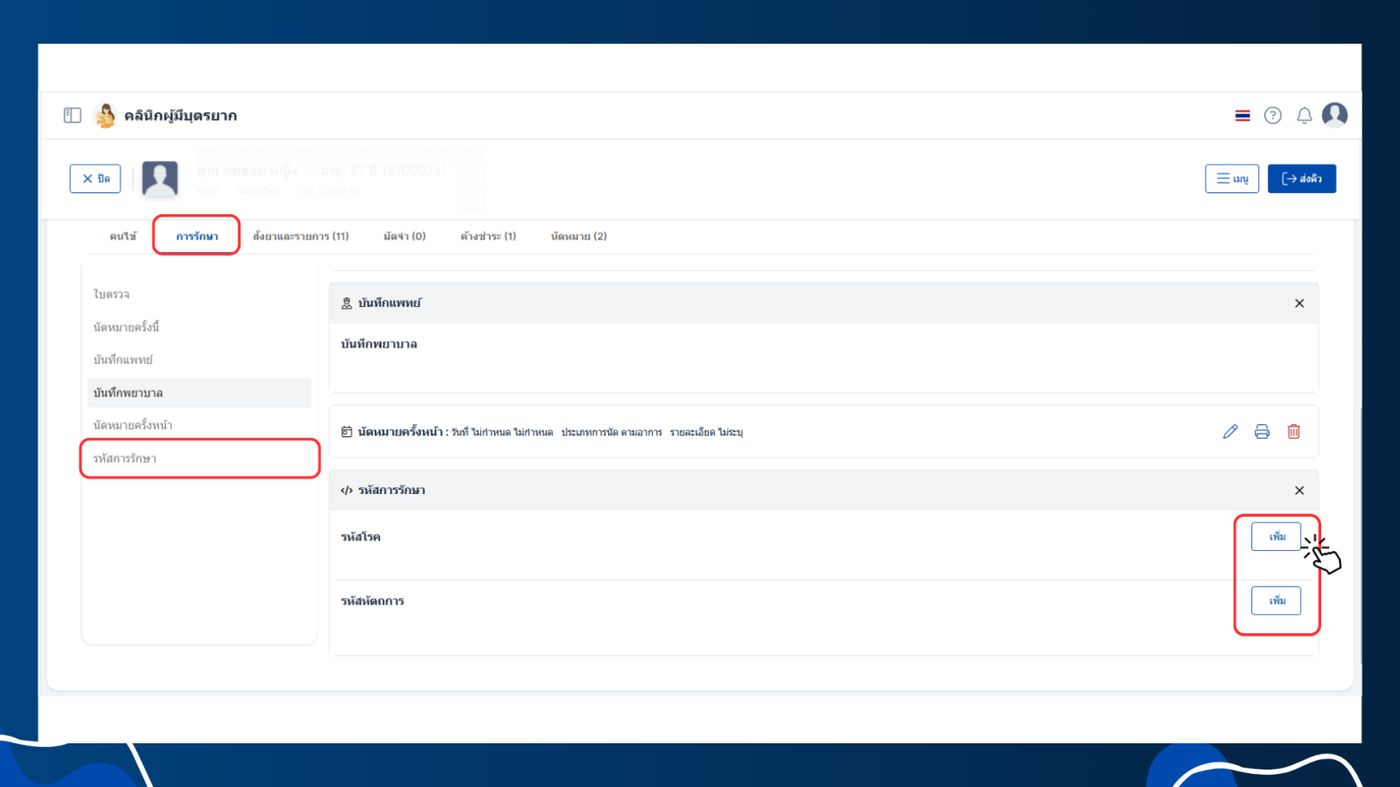Viewport: 1400px width, 787px height.
Task: Open the ค้างชำระ (1) tab
Action: (488, 237)
